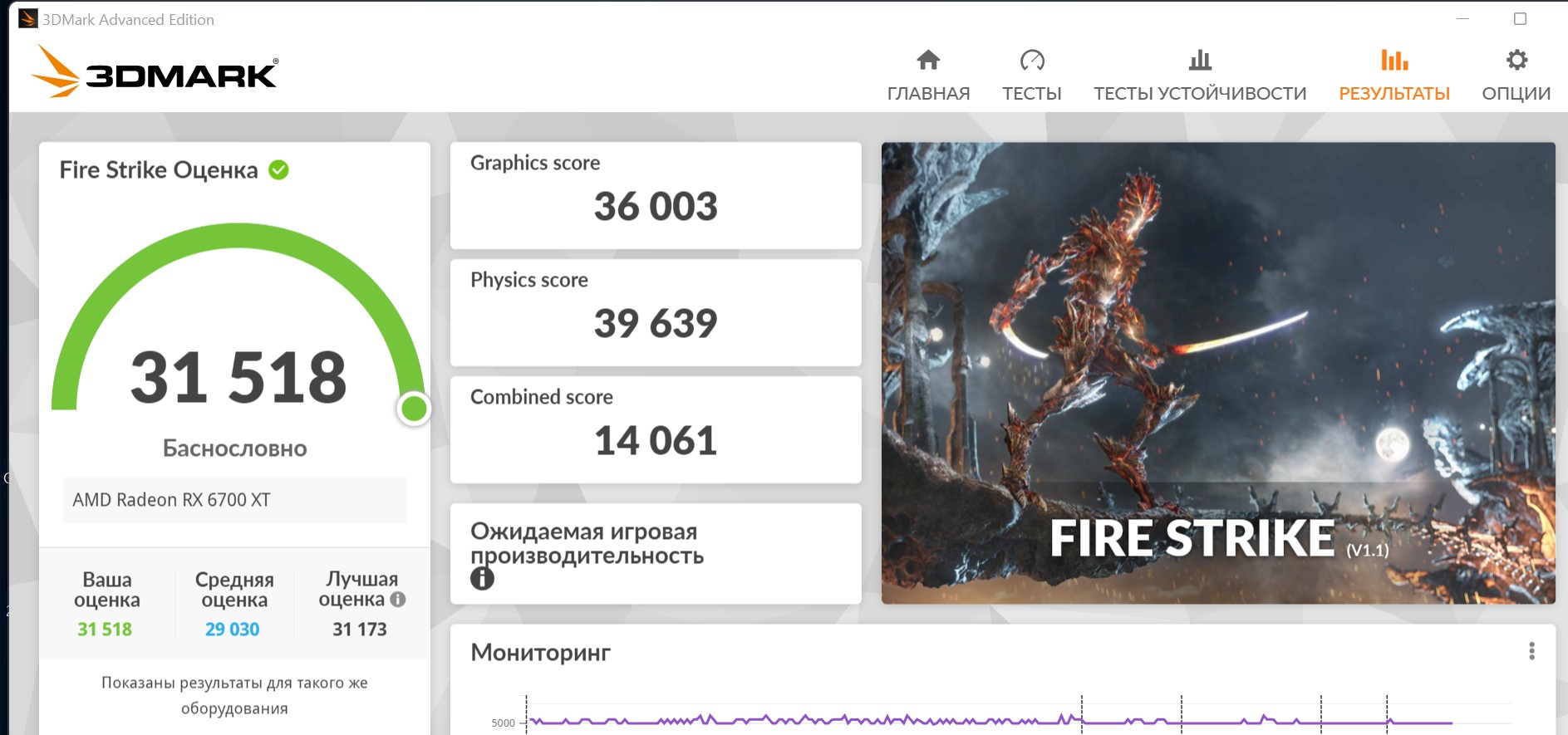
Task: Click the Средняя оценка value 29 030
Action: coord(233,630)
